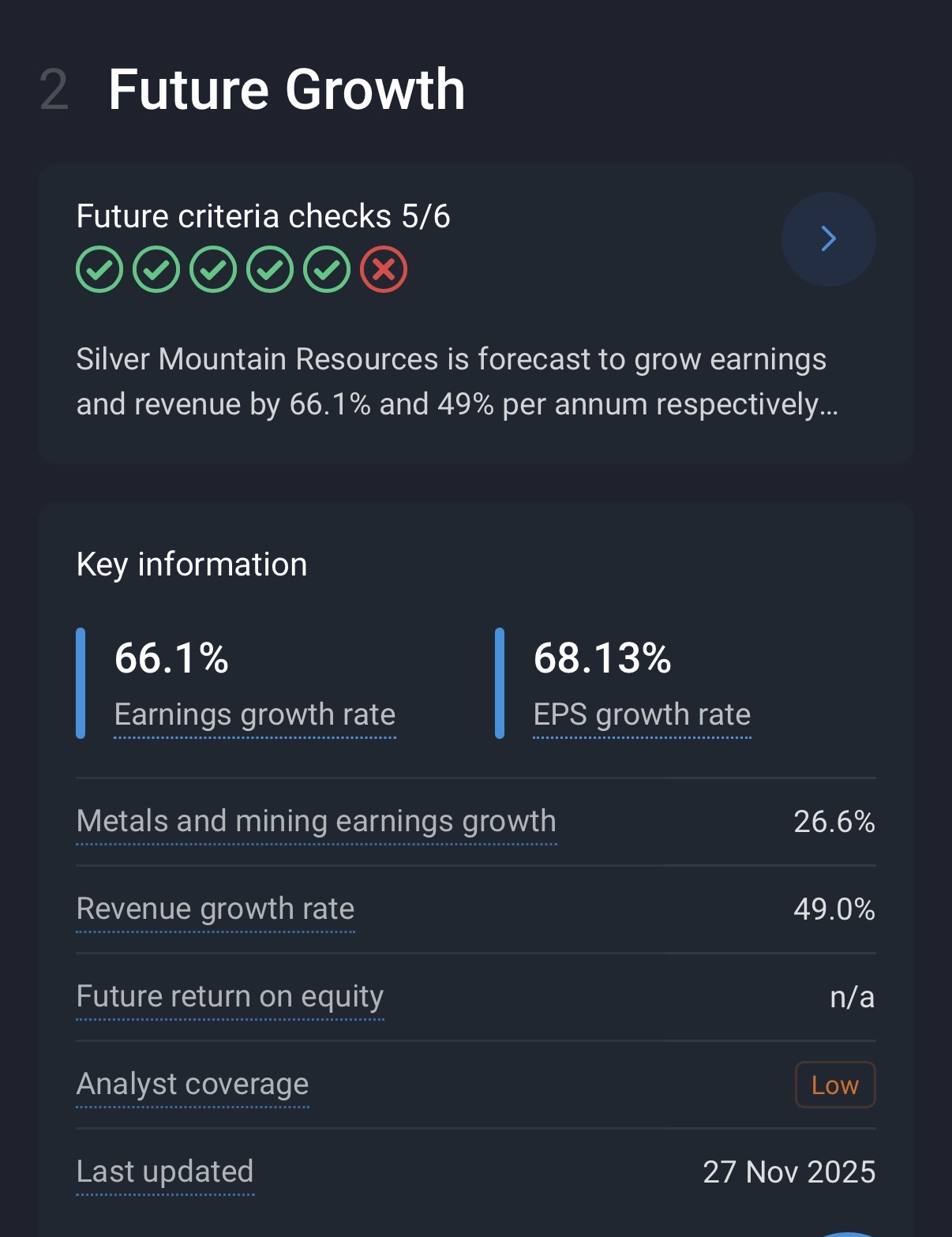The width and height of the screenshot is (952, 1237).
Task: Click Metals and mining earnings growth label
Action: click(316, 821)
